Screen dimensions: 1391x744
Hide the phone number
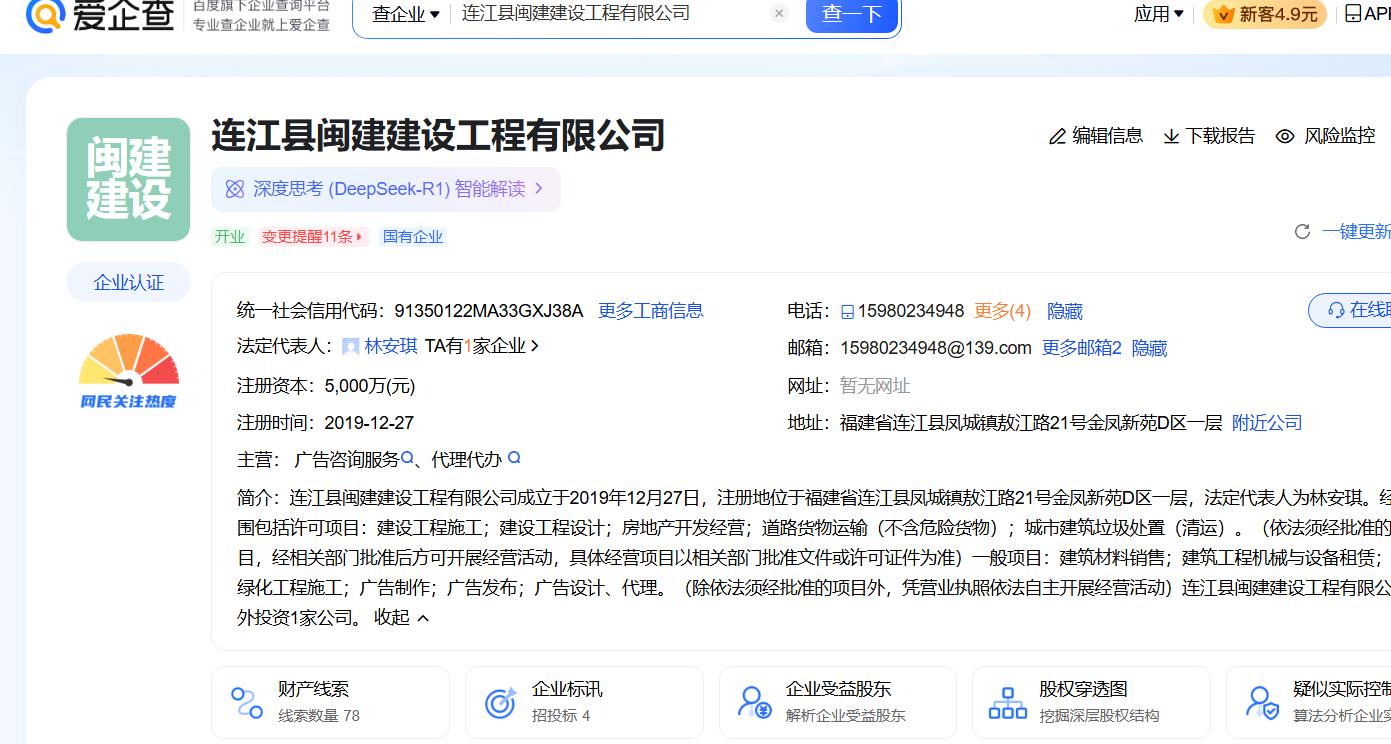click(x=1064, y=311)
